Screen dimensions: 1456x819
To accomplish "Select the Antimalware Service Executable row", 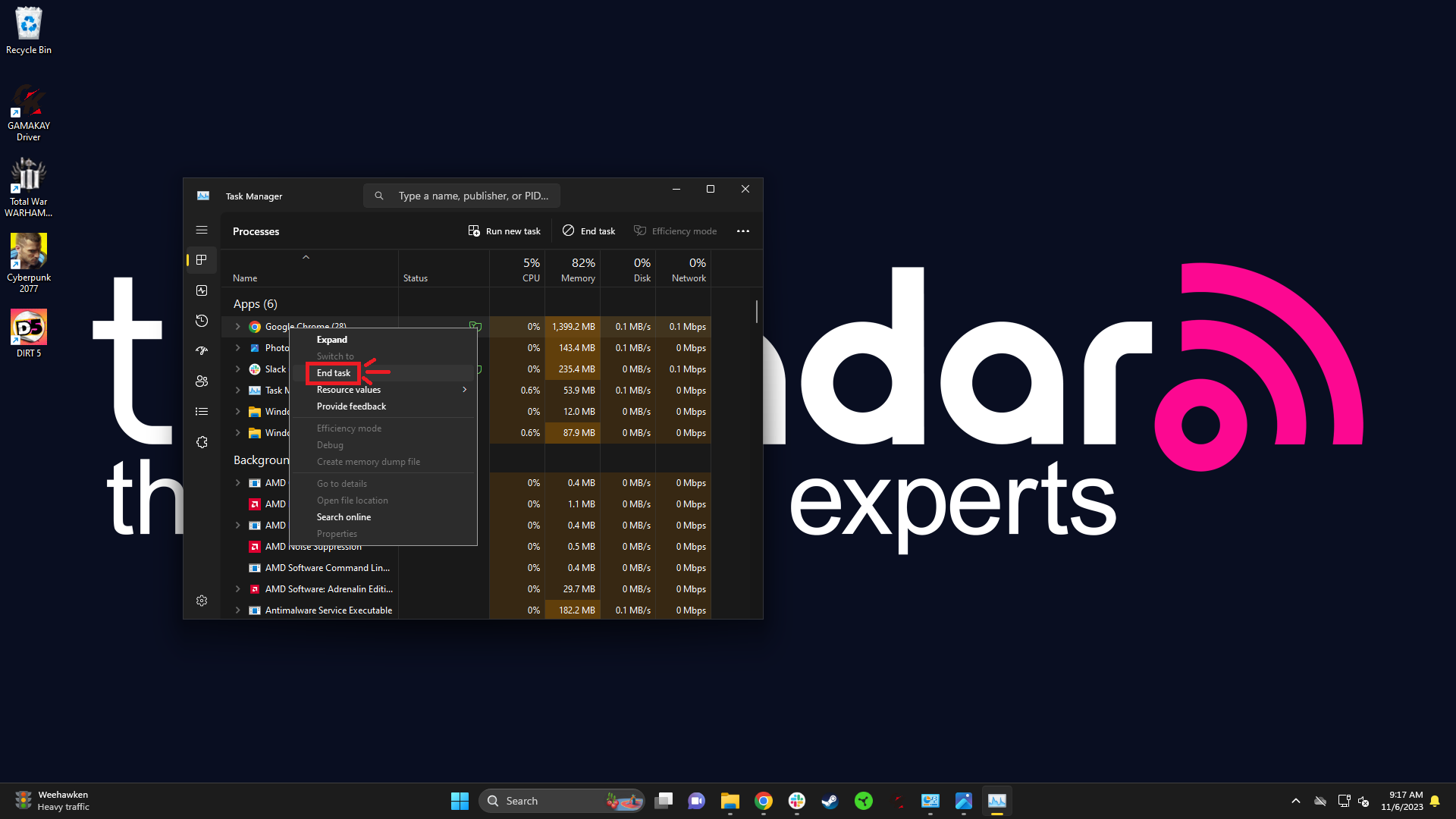I will 466,610.
